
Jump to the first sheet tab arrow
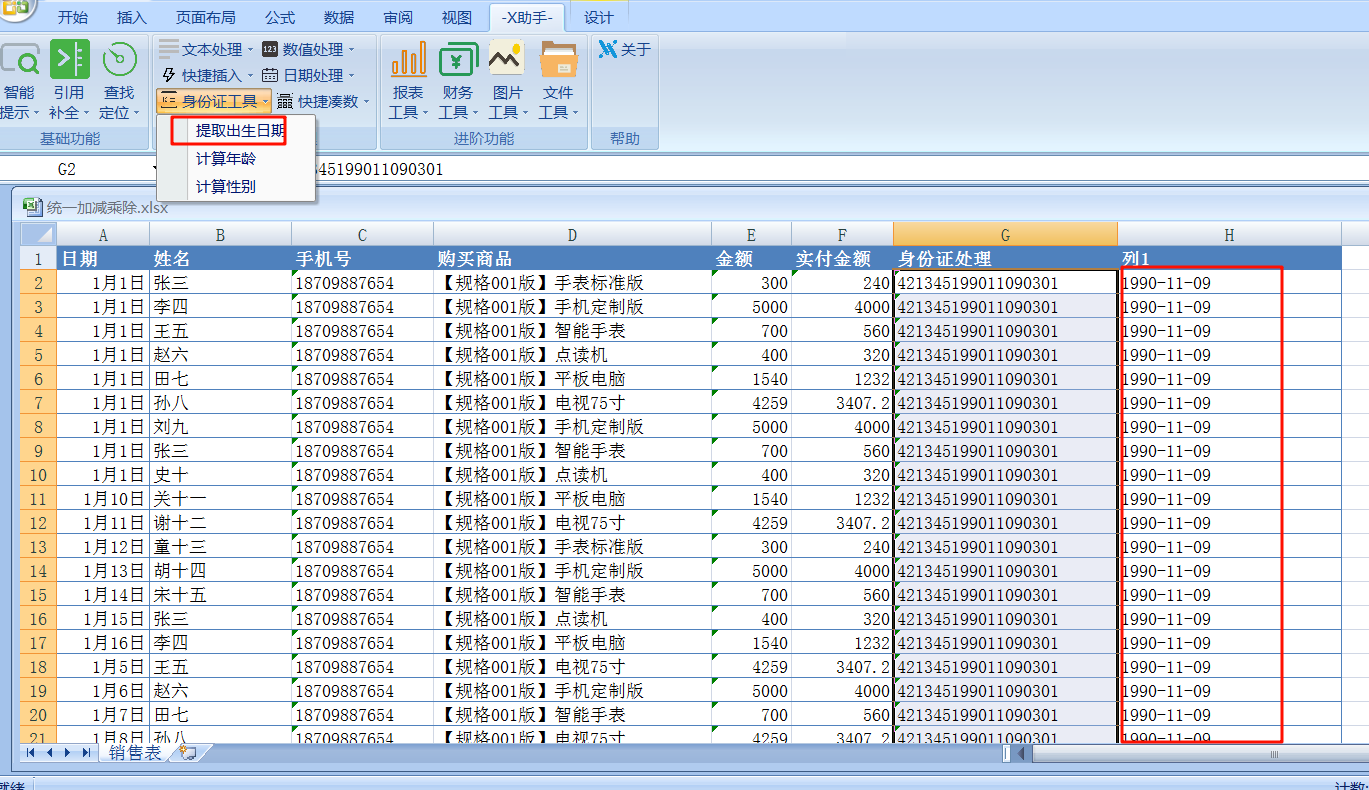pyautogui.click(x=31, y=753)
